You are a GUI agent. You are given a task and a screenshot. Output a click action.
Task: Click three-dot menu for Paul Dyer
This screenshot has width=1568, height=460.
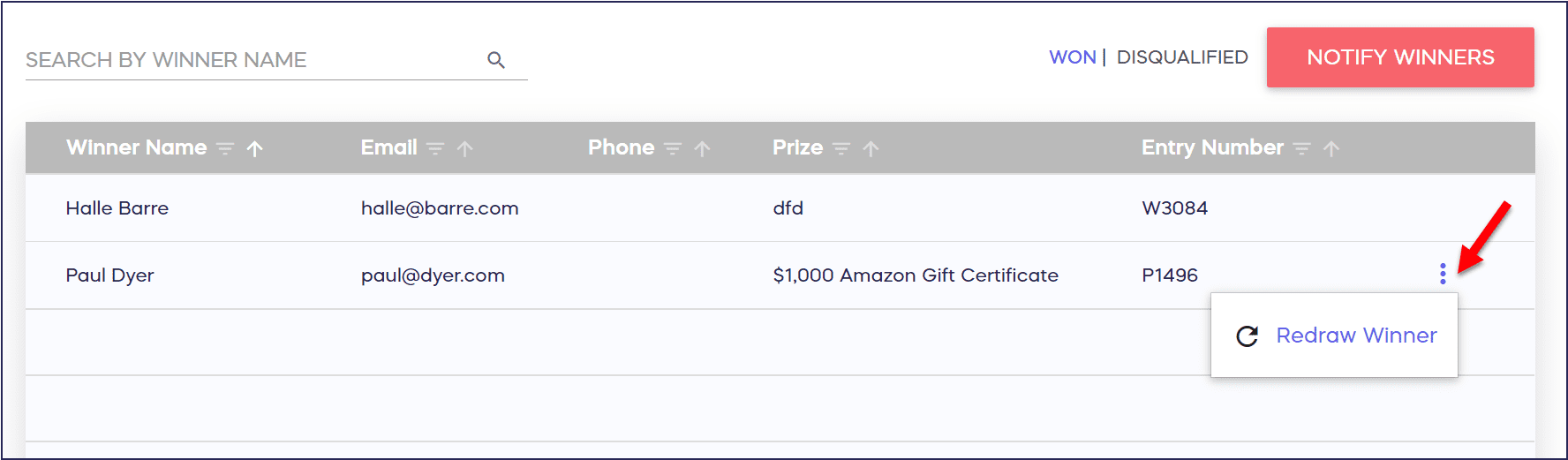[x=1443, y=275]
